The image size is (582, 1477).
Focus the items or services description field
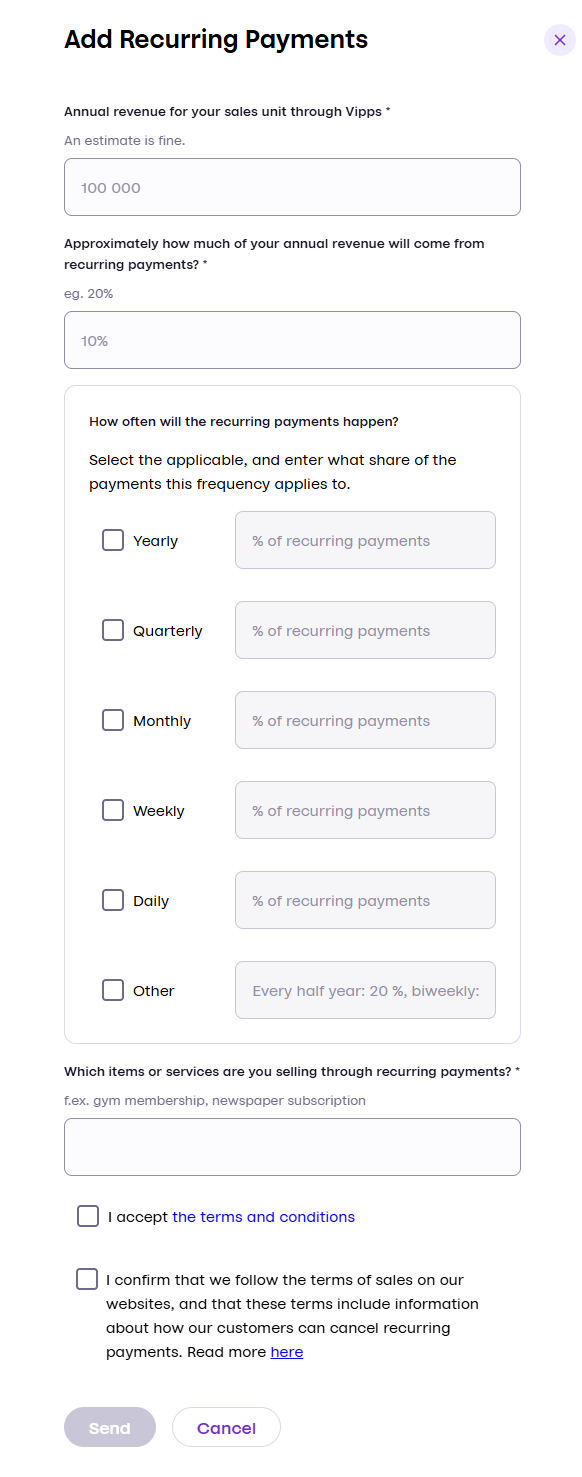292,1146
